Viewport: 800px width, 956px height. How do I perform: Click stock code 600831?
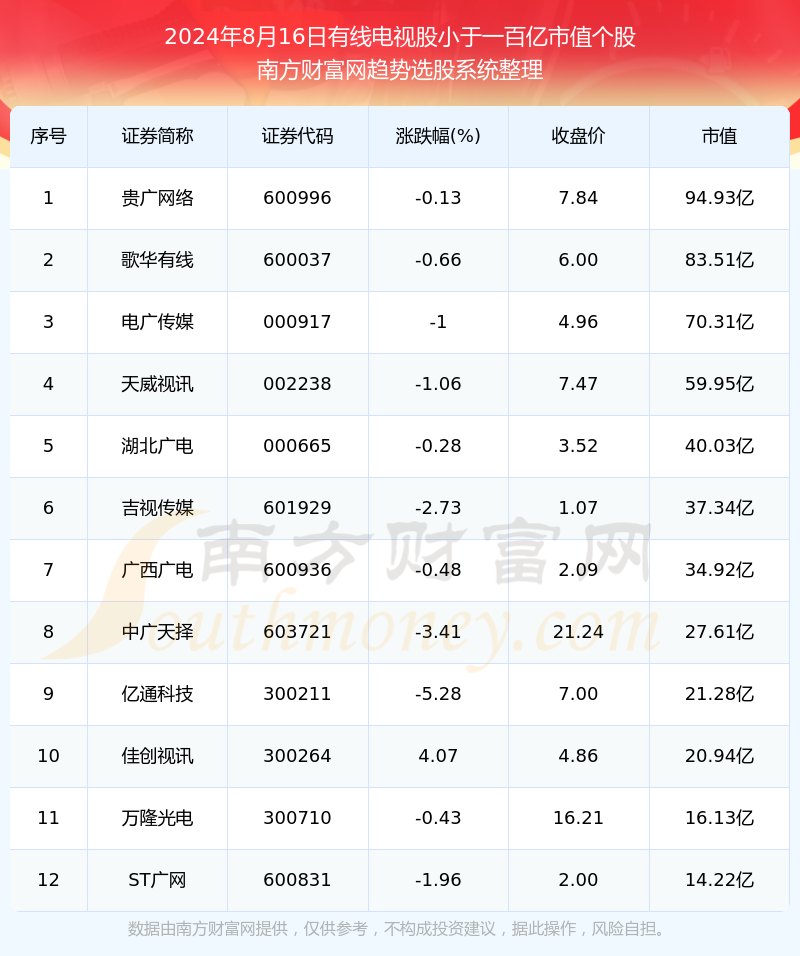[298, 880]
